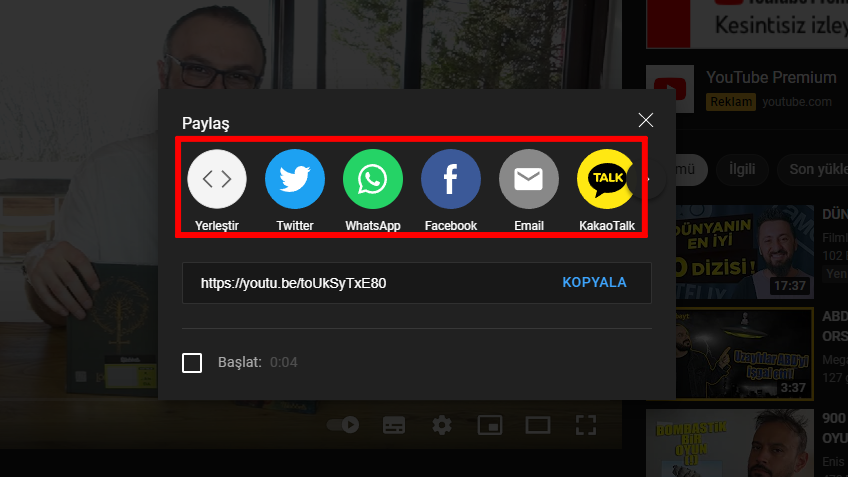Enter fullscreen mode

(x=586, y=425)
